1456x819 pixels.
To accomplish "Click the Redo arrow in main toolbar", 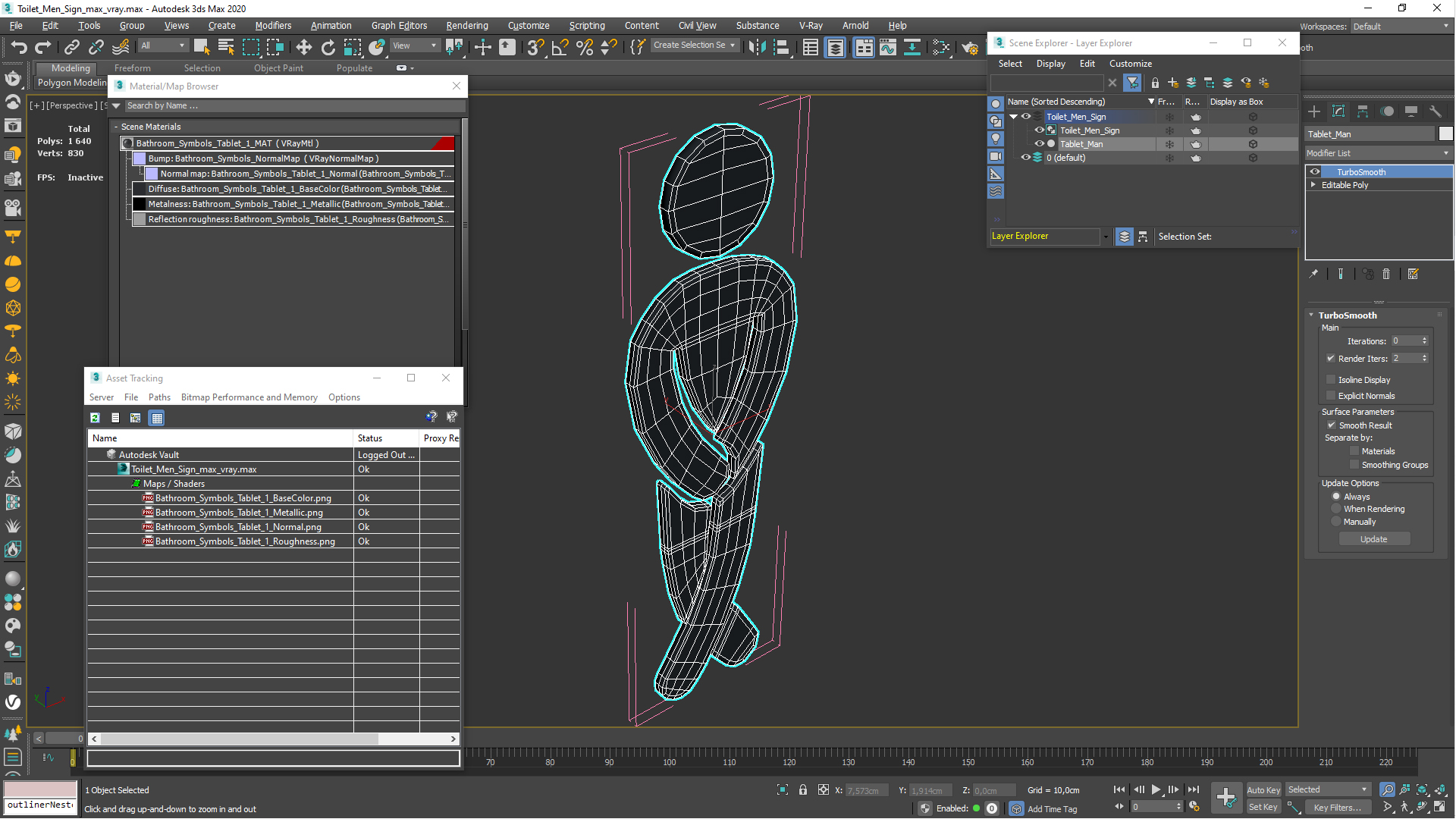I will click(43, 47).
